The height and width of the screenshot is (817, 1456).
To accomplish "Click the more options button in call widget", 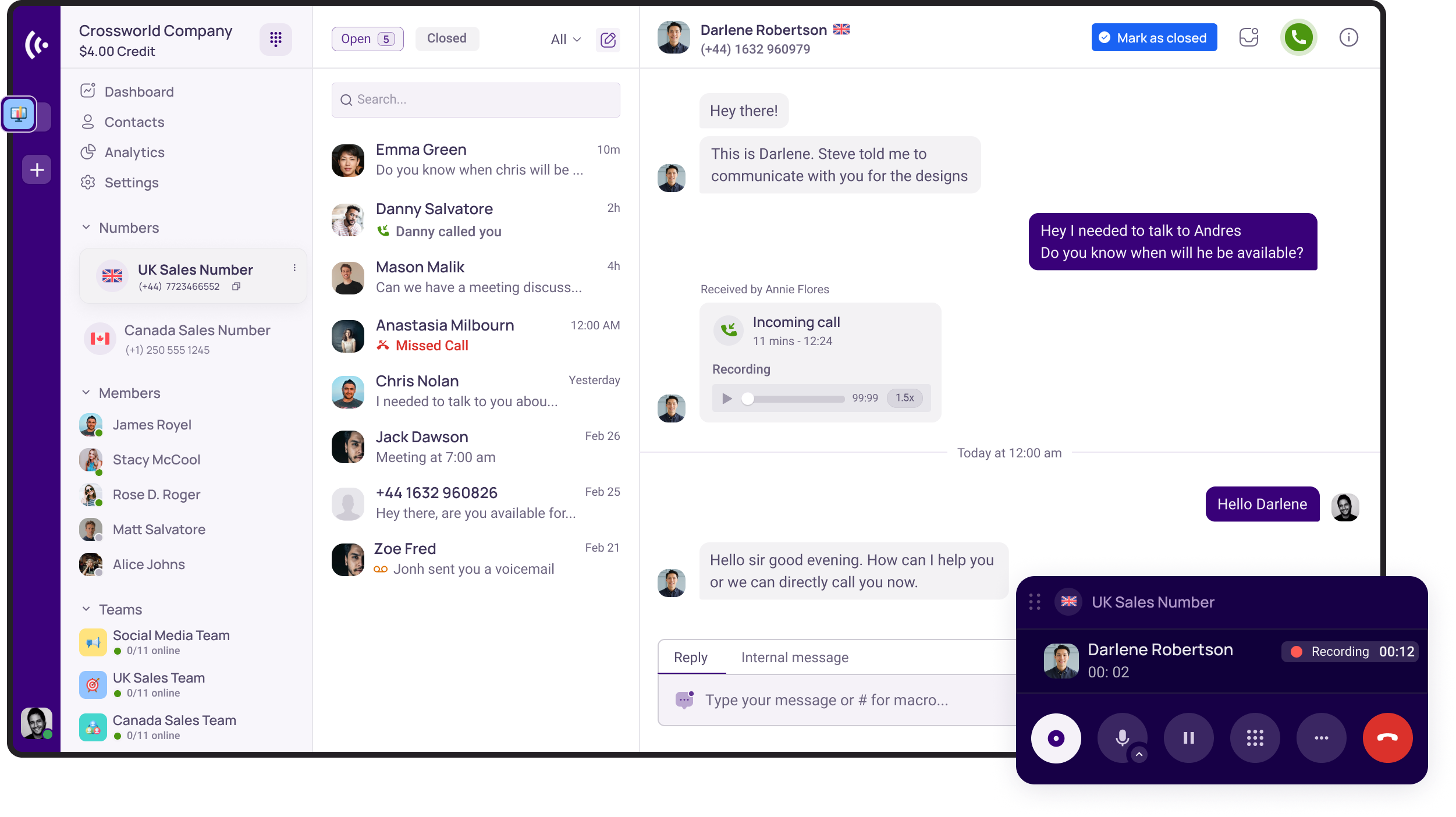I will [x=1321, y=738].
